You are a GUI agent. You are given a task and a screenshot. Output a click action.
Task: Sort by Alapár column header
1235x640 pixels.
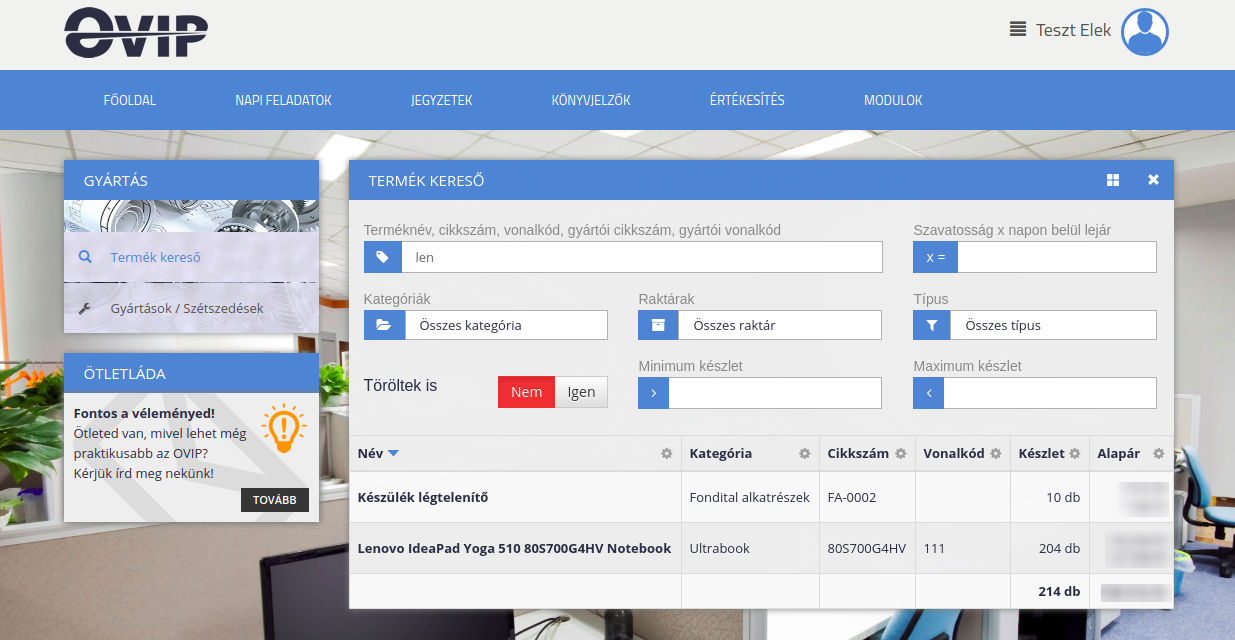coord(1118,454)
